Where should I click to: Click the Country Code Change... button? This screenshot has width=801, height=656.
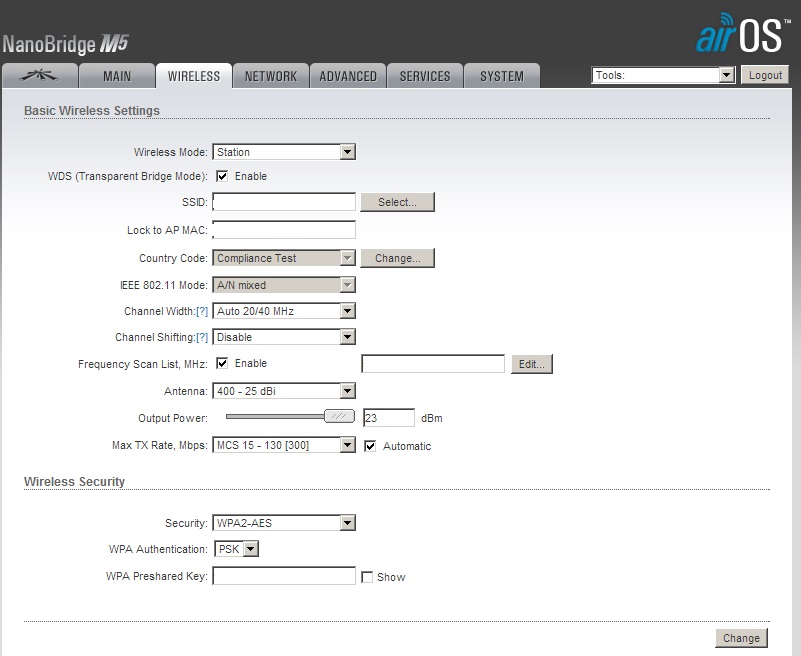(x=397, y=258)
